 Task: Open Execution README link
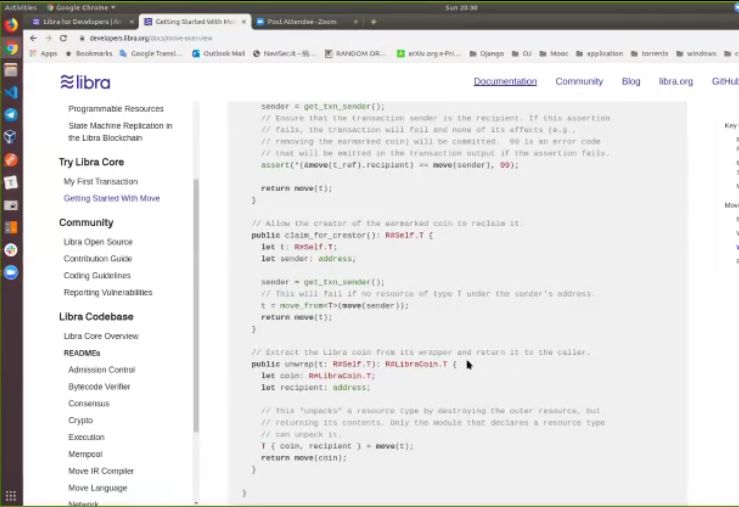tap(86, 437)
